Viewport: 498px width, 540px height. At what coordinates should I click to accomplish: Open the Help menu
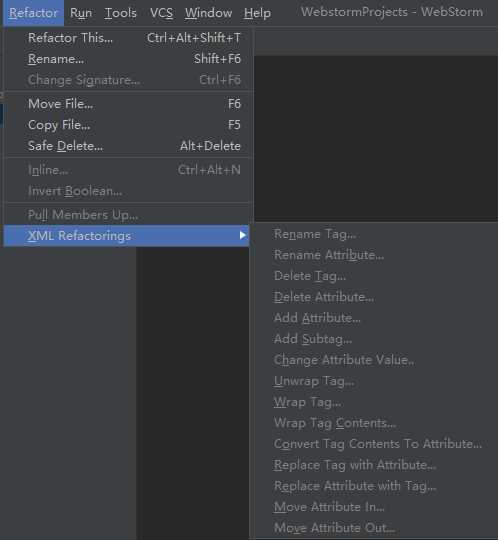click(257, 13)
